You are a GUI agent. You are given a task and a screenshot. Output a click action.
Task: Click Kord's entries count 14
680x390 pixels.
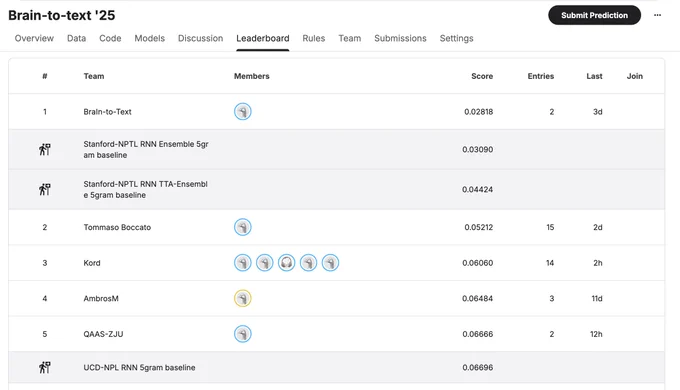pyautogui.click(x=550, y=262)
